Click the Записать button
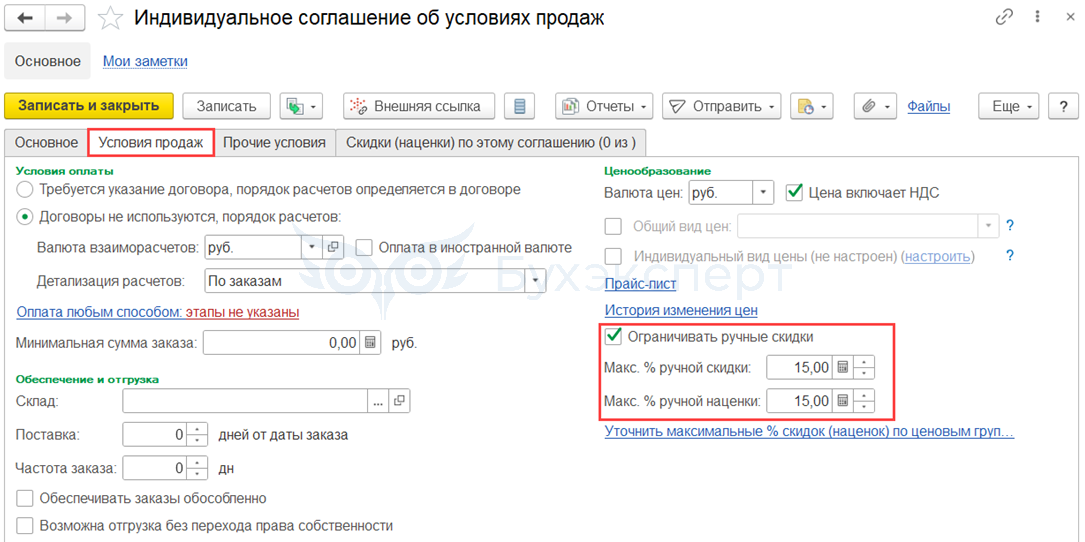Screen dimensions: 1085x542 (x=226, y=107)
